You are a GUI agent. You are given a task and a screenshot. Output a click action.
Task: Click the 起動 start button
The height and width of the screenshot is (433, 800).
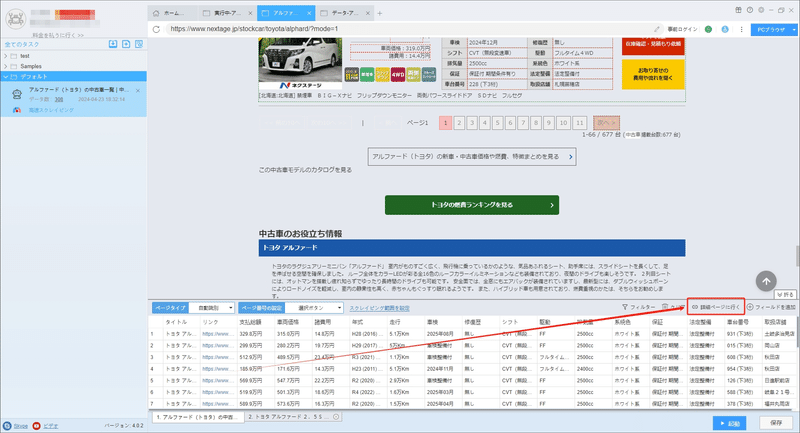point(730,423)
